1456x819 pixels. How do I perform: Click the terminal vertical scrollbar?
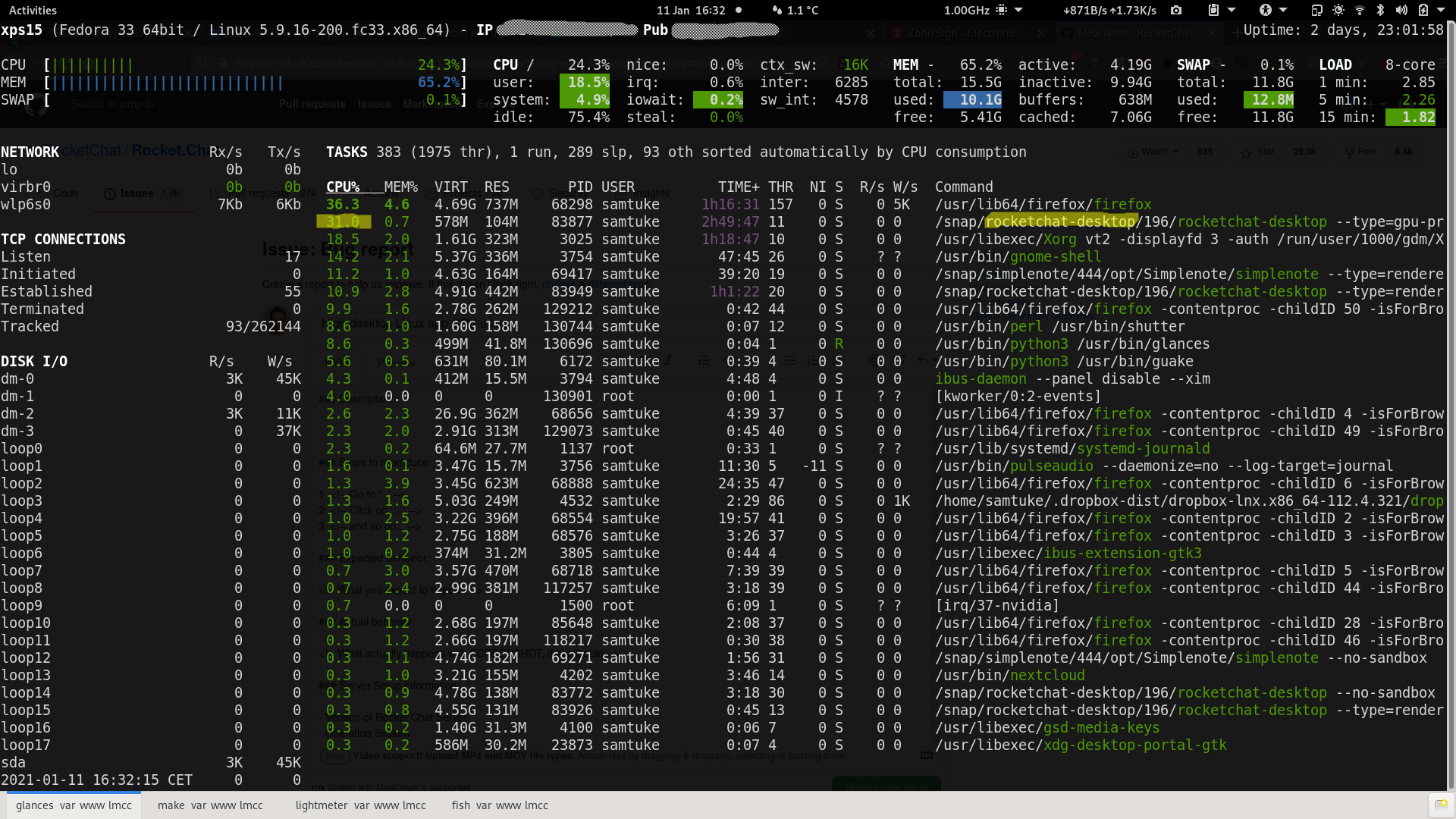click(x=1451, y=406)
